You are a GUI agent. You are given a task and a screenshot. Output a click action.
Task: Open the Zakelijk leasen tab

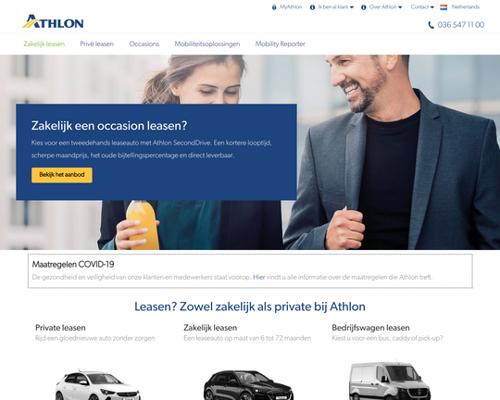(44, 44)
